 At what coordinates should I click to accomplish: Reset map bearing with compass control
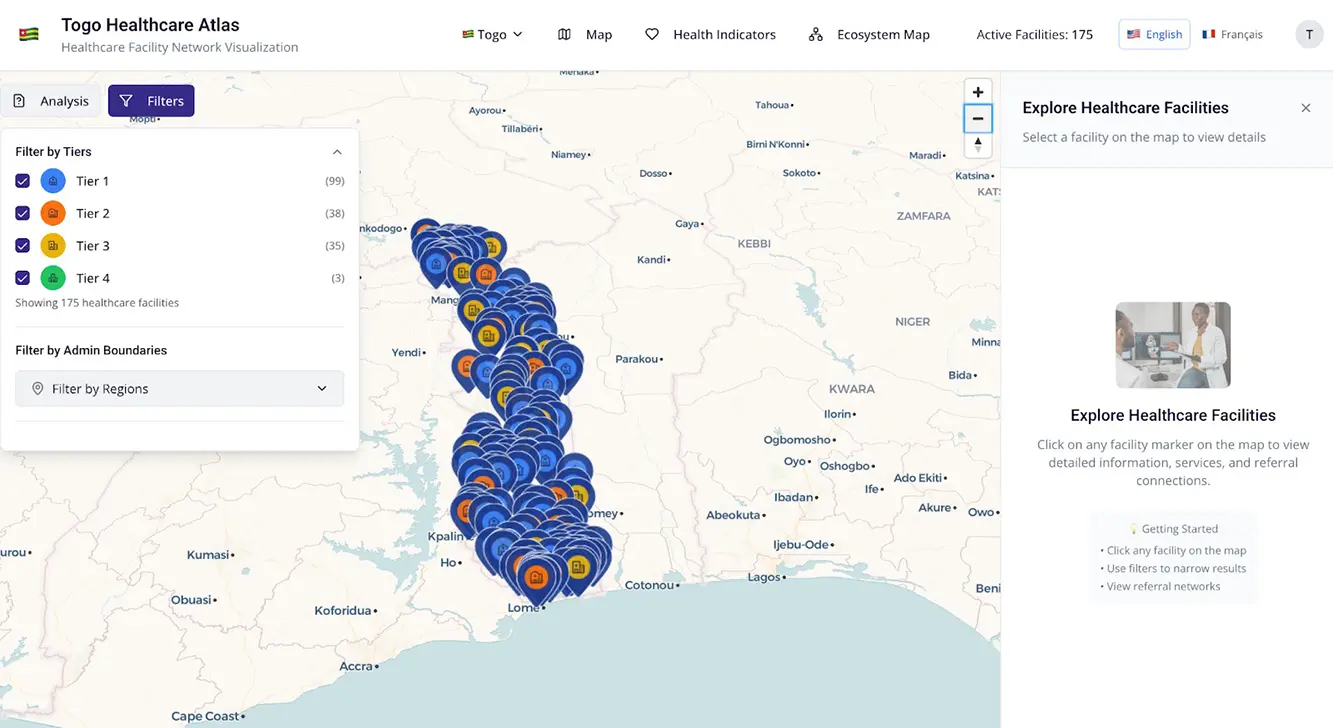click(977, 146)
